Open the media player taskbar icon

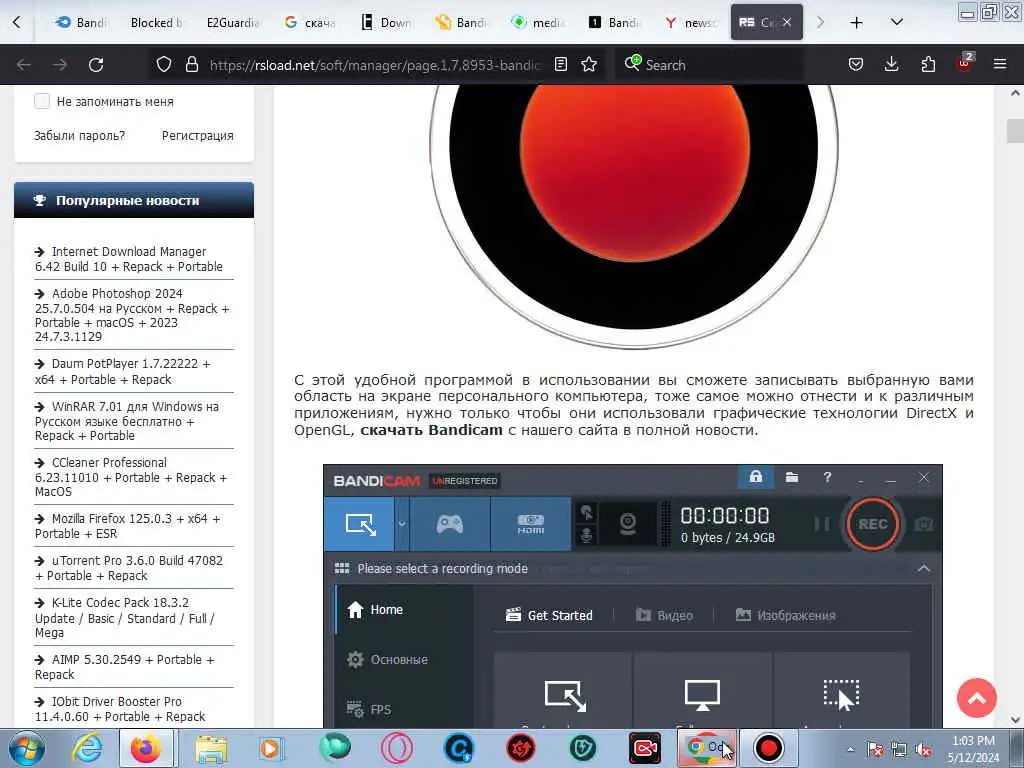tap(270, 748)
